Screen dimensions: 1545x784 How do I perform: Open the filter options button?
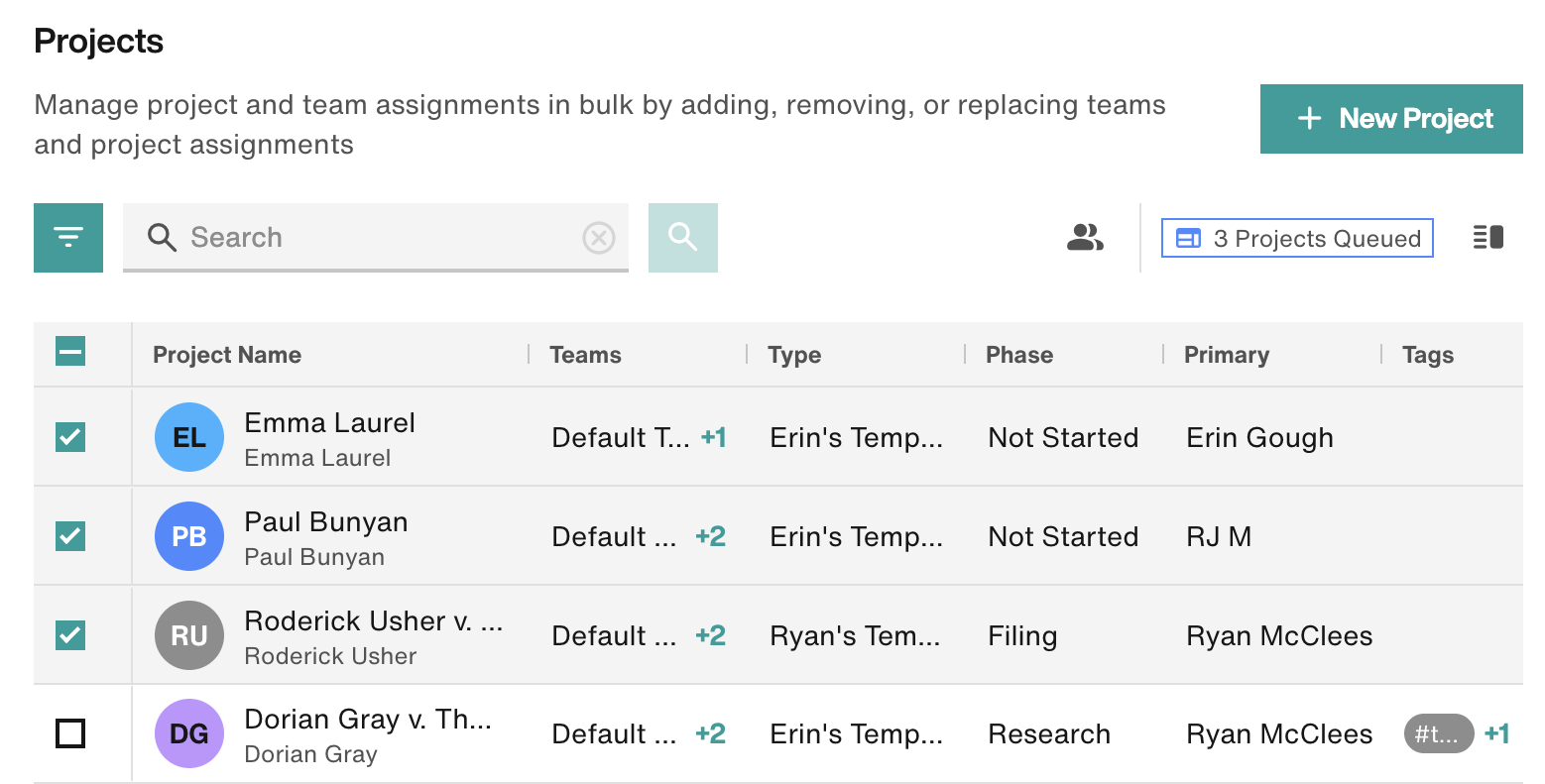pos(68,238)
